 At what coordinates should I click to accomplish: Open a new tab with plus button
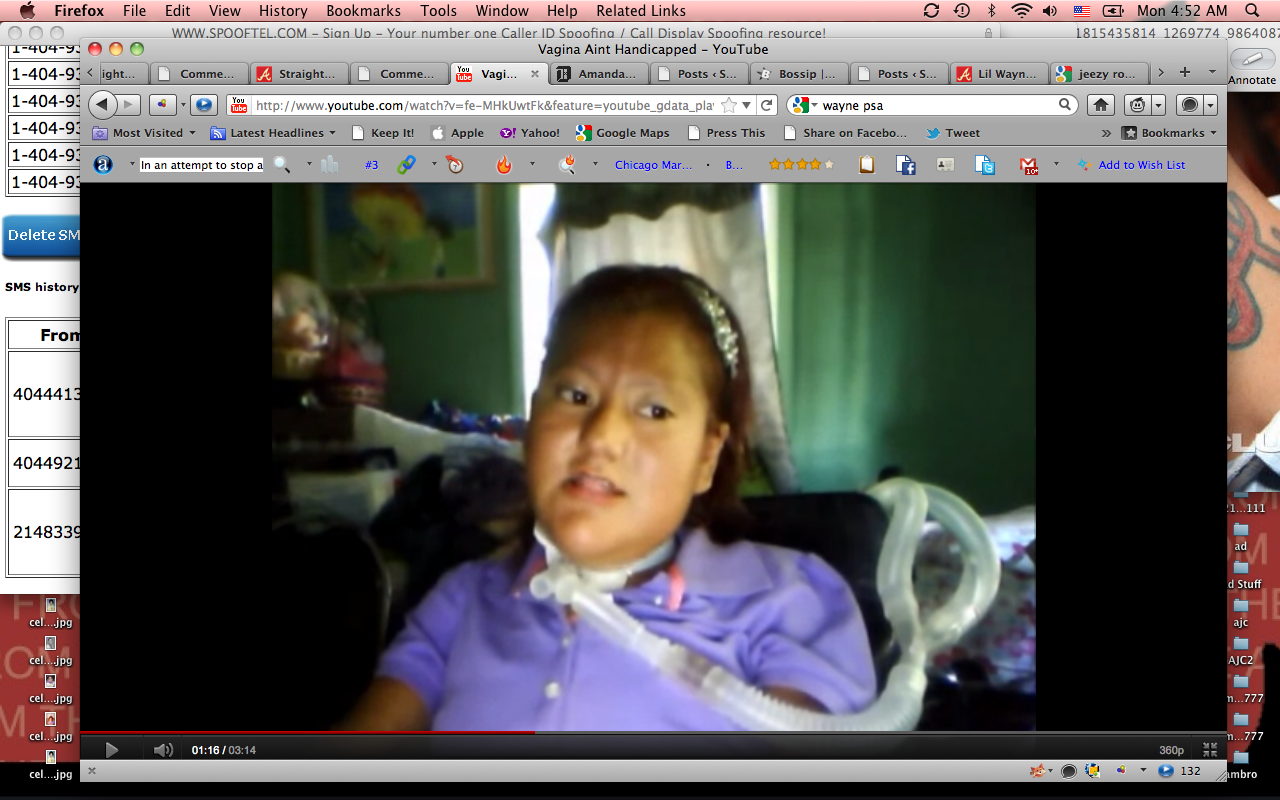tap(1185, 73)
